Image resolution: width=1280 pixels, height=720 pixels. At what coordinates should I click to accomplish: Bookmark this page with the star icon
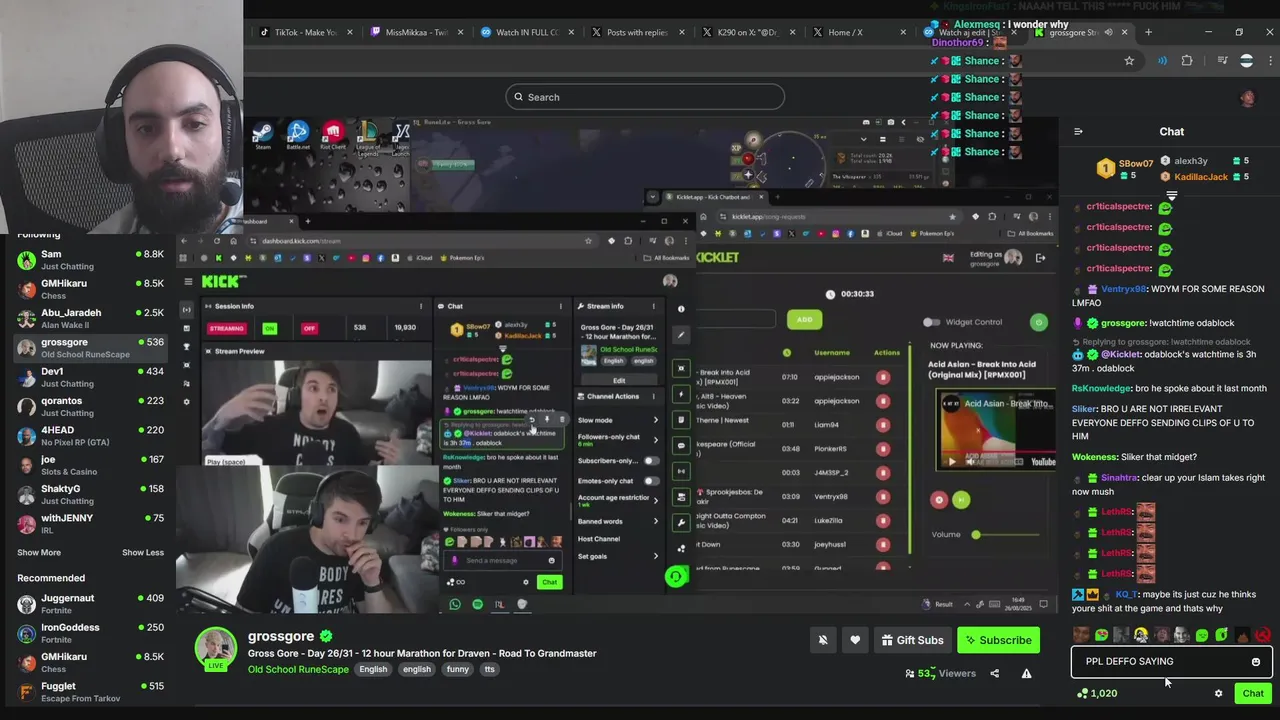click(1129, 61)
